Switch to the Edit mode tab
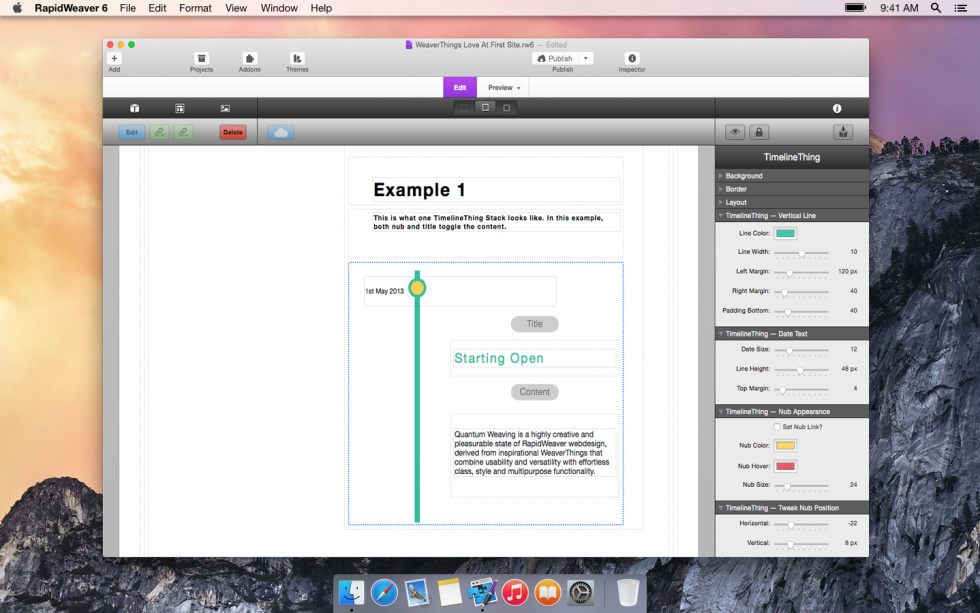Screen dimensions: 980x613 point(460,87)
